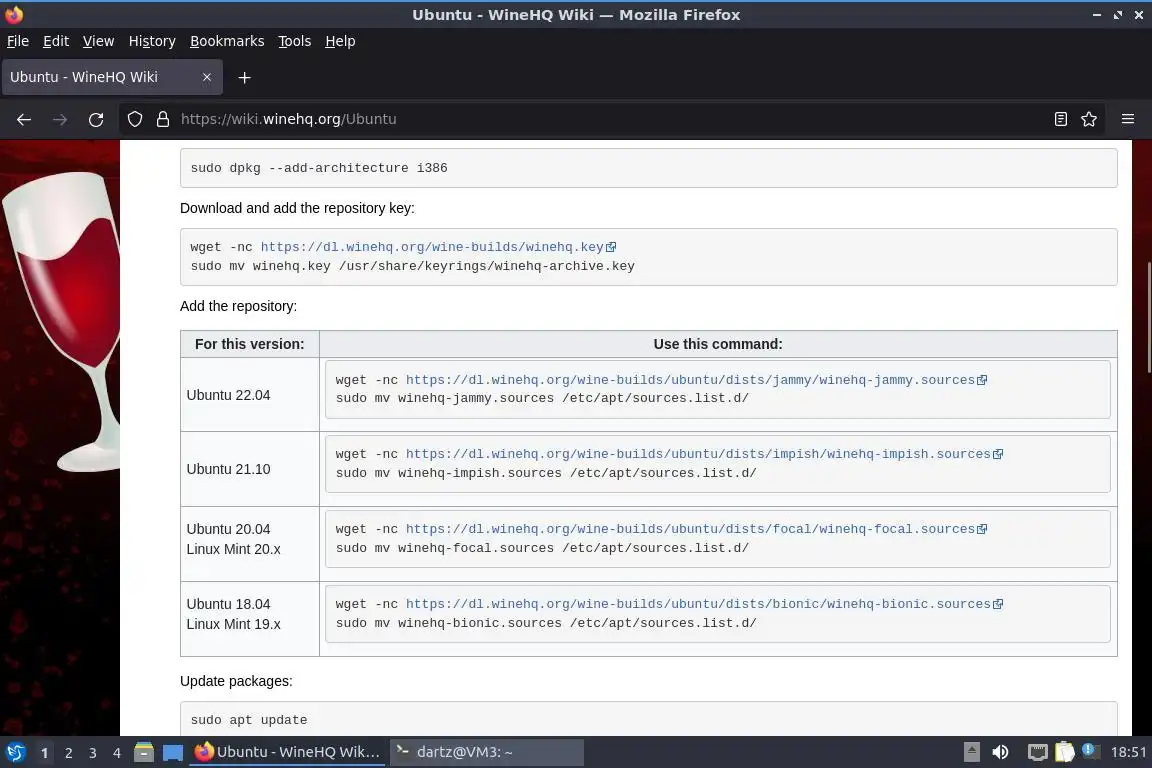Image resolution: width=1152 pixels, height=768 pixels.
Task: Click the 18:51 clock
Action: point(1128,752)
